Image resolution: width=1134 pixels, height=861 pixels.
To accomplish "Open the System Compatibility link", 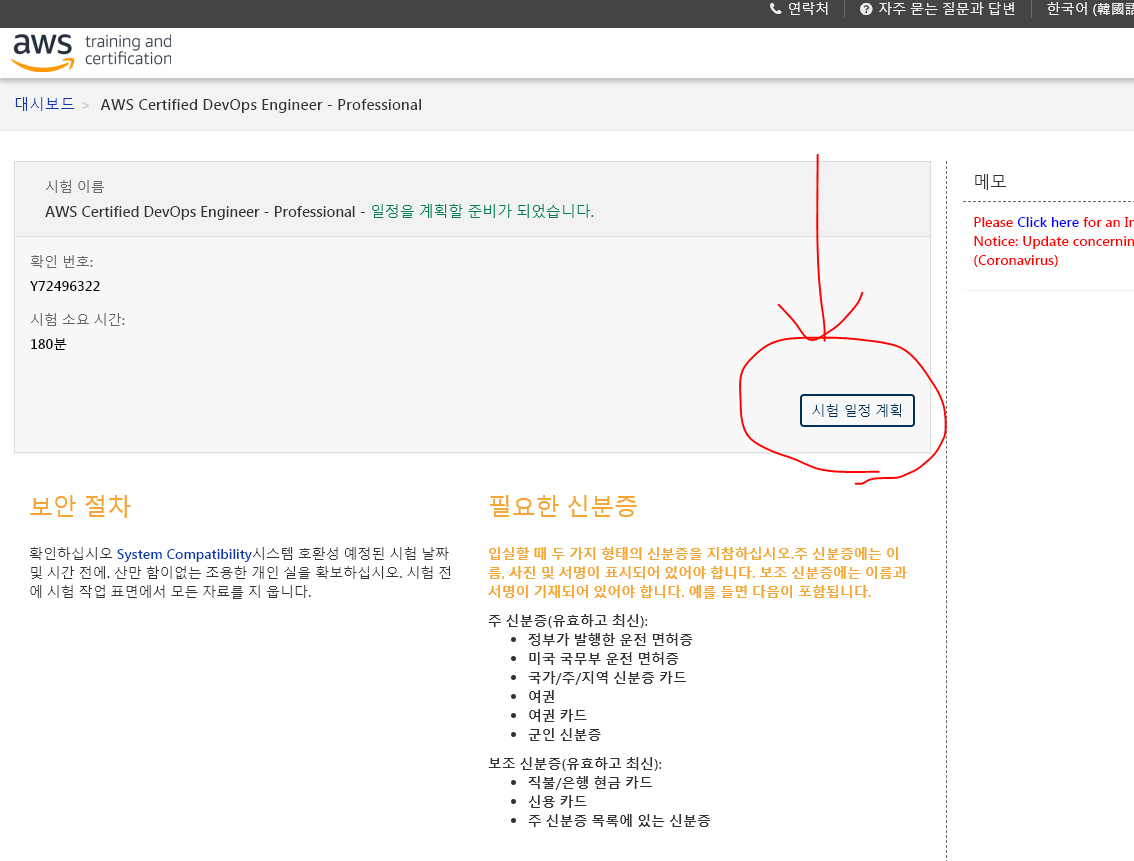I will (184, 554).
